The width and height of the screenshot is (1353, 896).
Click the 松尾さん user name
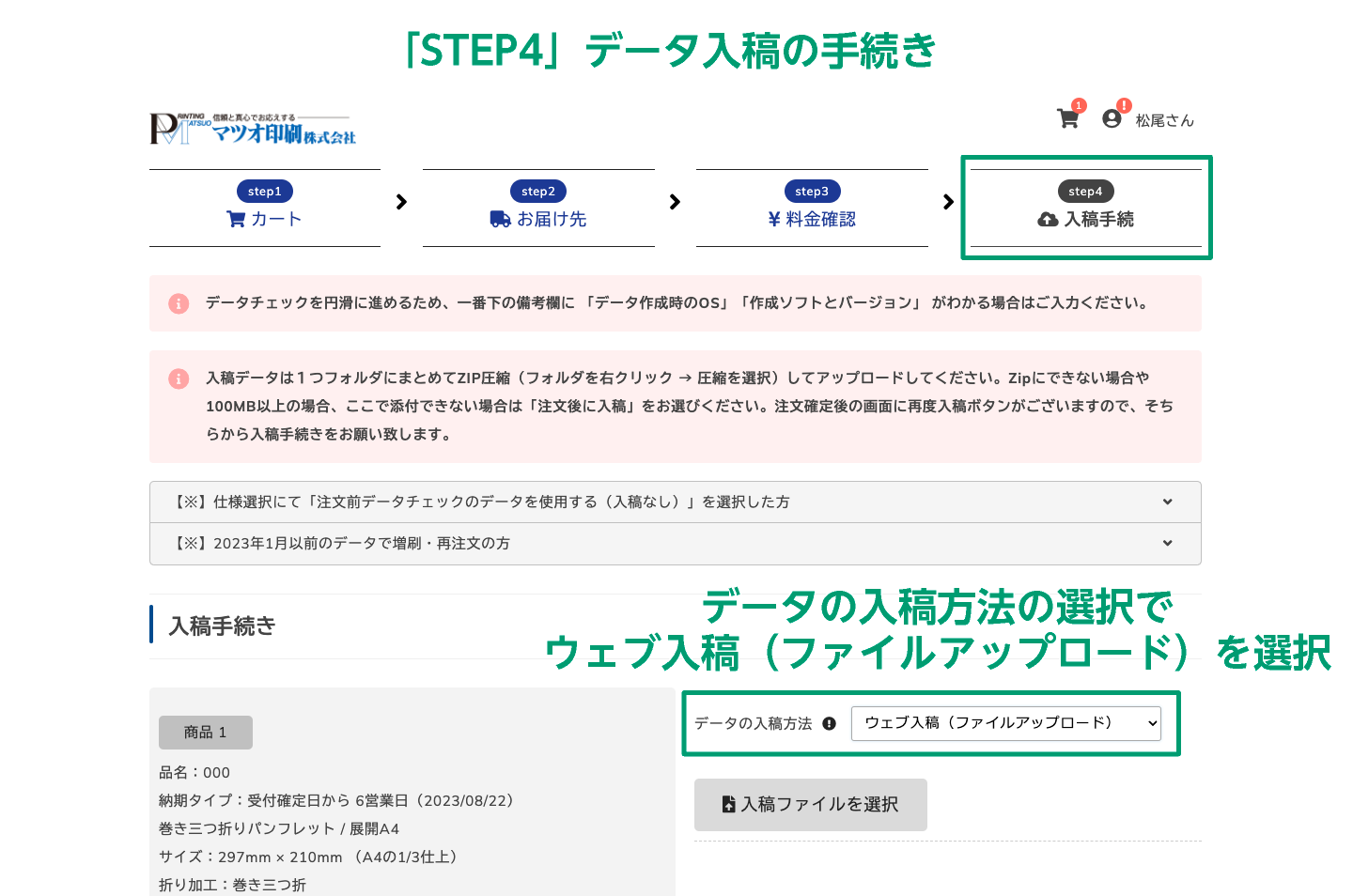pos(1164,120)
